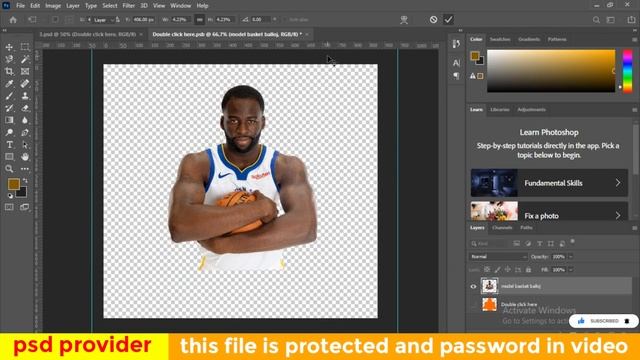Open the Learn panel flyout menu
Viewport: 640px width, 360px height.
(634, 110)
